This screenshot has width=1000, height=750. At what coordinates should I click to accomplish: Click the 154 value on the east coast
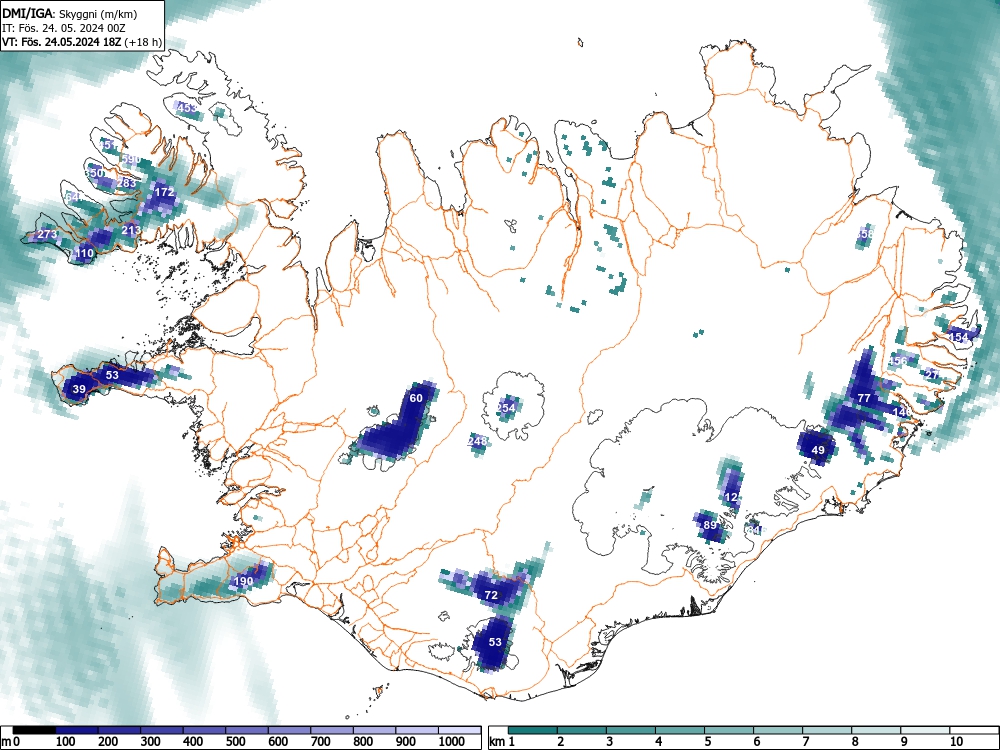[959, 337]
